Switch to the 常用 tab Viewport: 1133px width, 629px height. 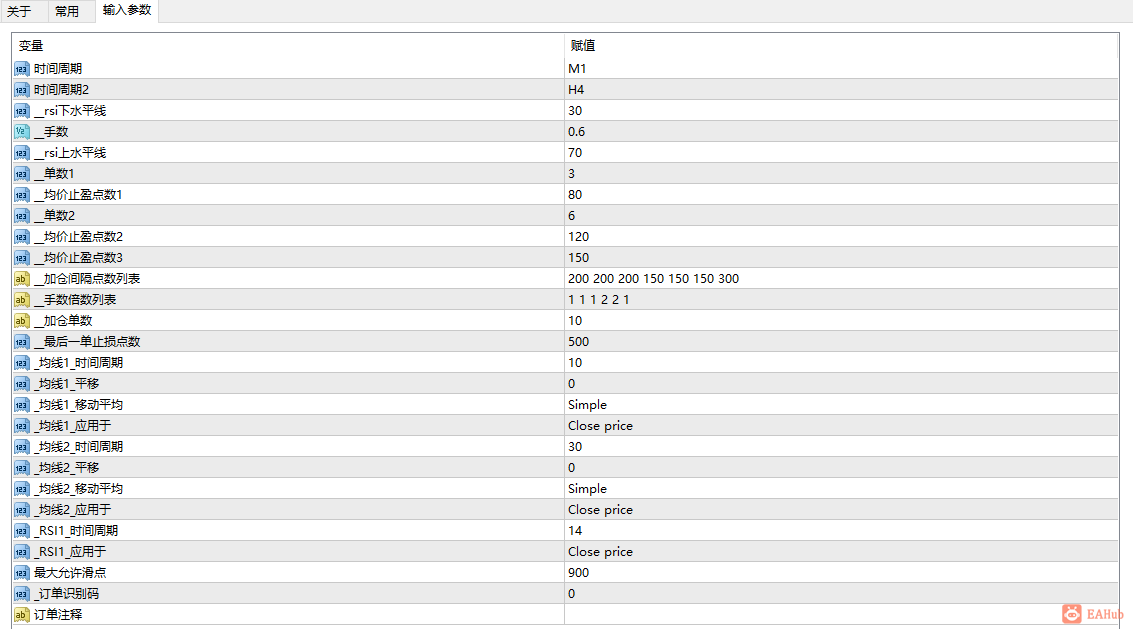(x=67, y=12)
